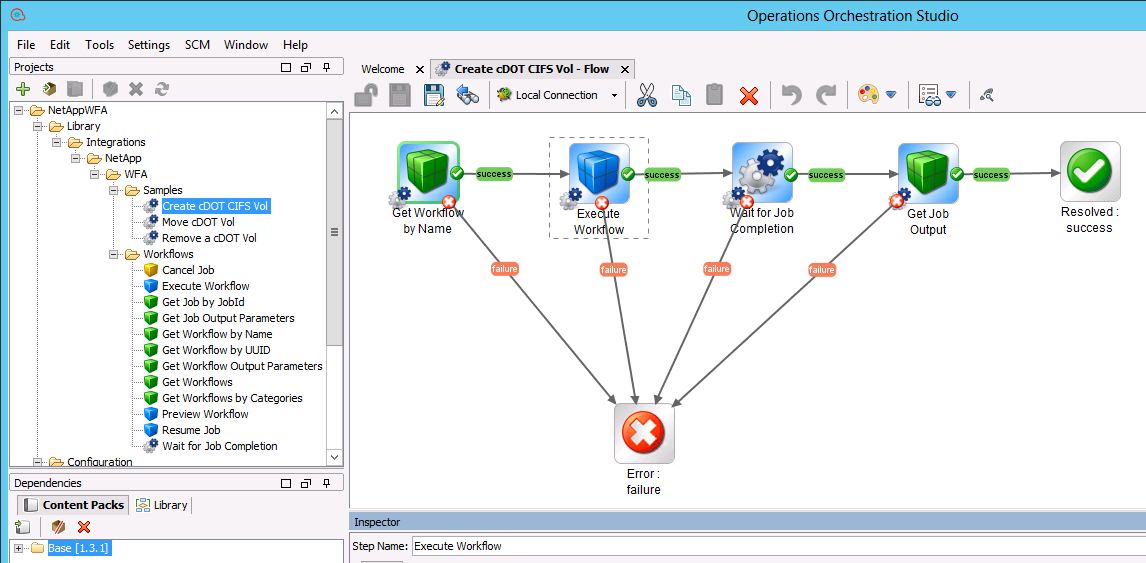Click the save floppy disk icon
The image size is (1146, 563).
click(x=400, y=95)
